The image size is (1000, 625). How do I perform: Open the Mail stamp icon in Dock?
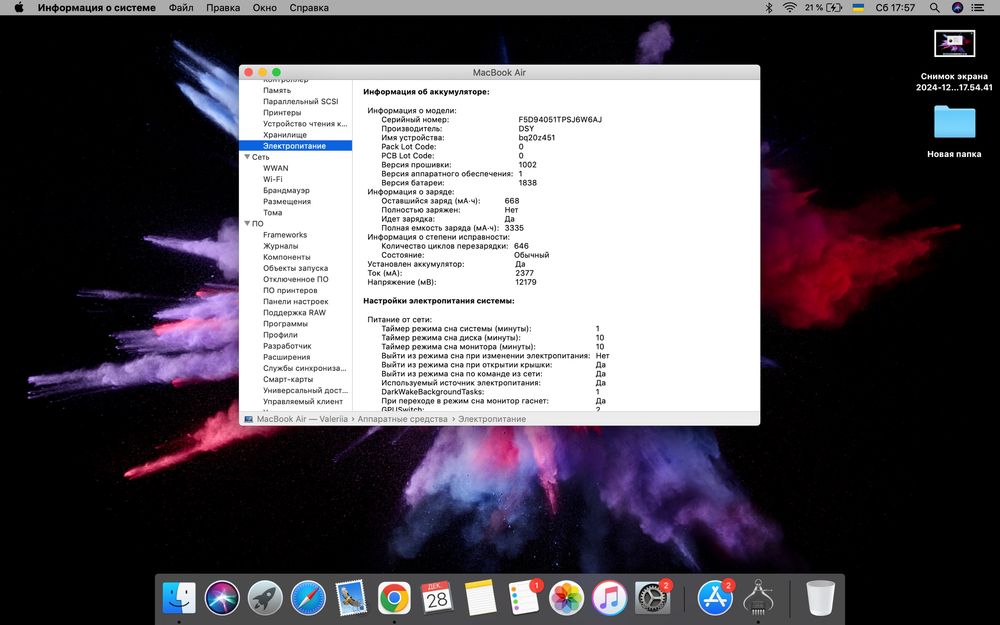(x=351, y=598)
